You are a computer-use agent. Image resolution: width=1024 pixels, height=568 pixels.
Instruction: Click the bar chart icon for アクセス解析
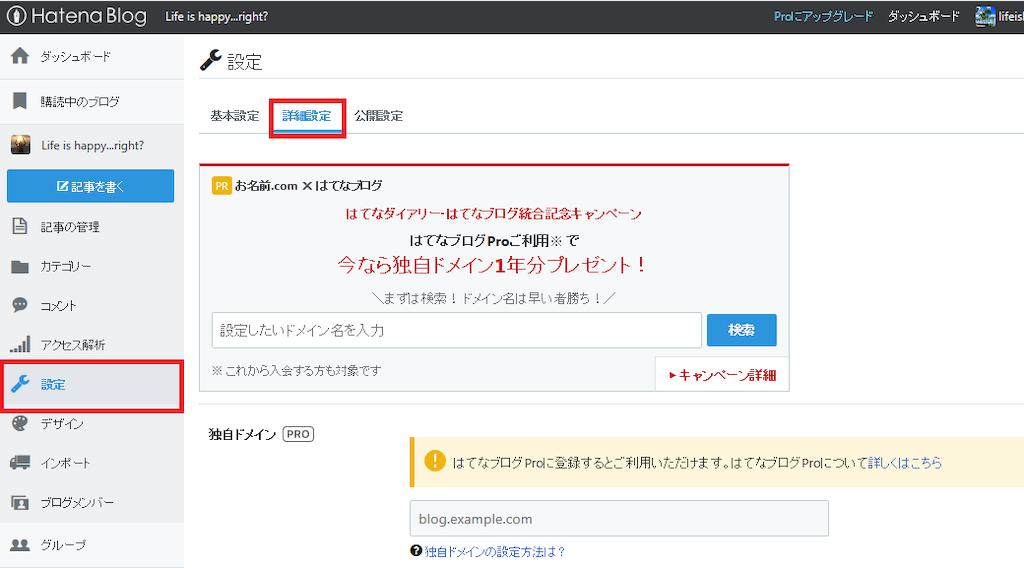[20, 345]
